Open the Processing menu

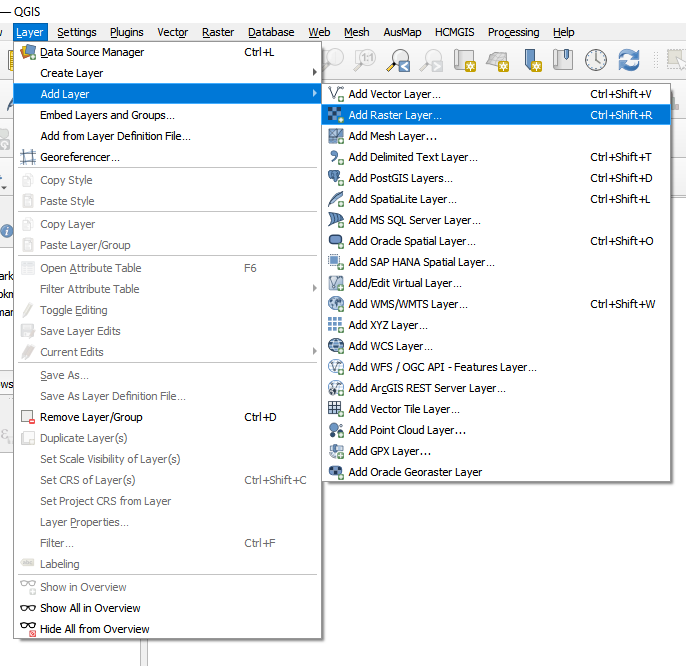tap(513, 32)
